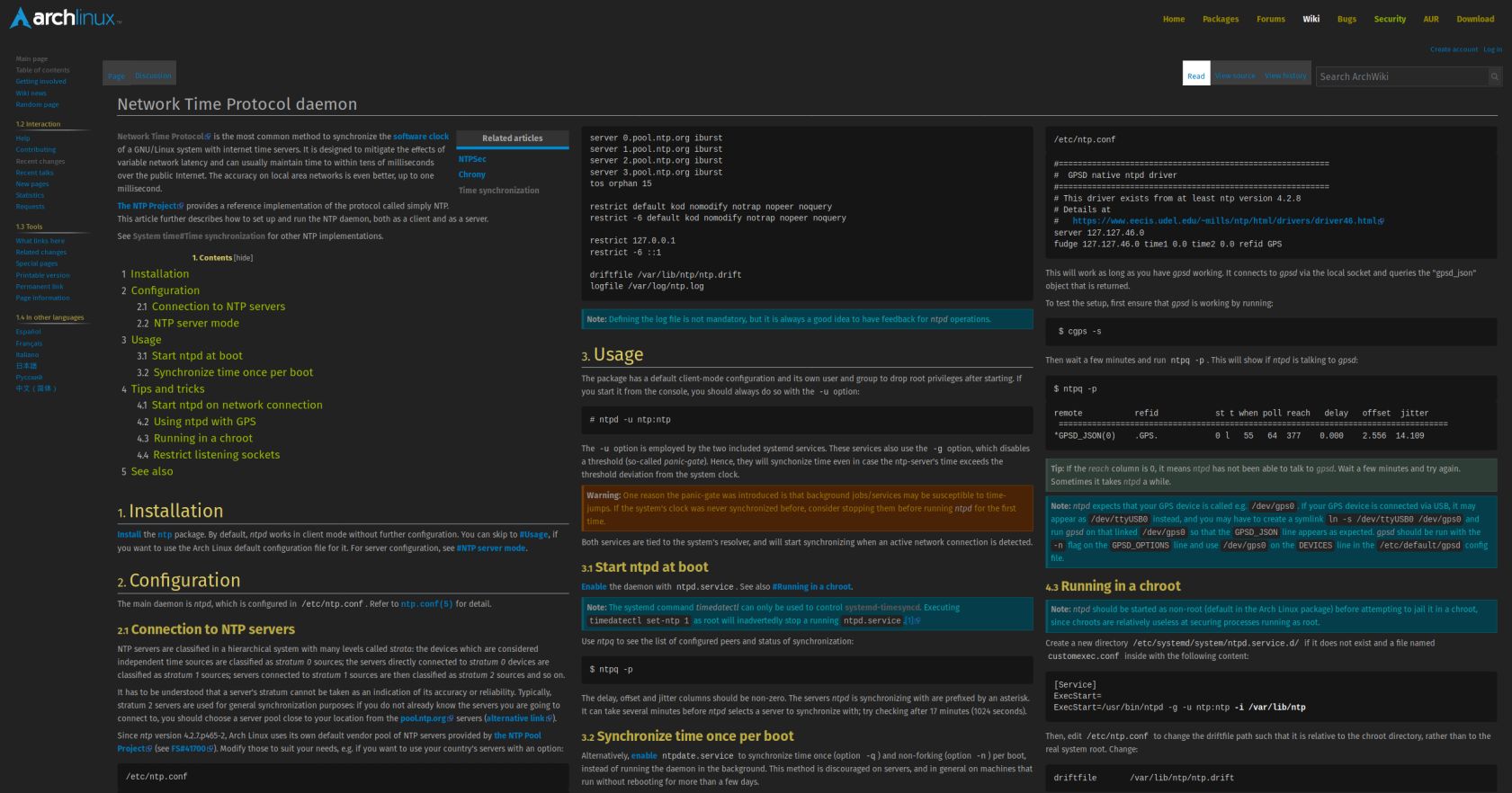Open Statistics sidebar link
This screenshot has height=793, width=1512.
tap(30, 195)
